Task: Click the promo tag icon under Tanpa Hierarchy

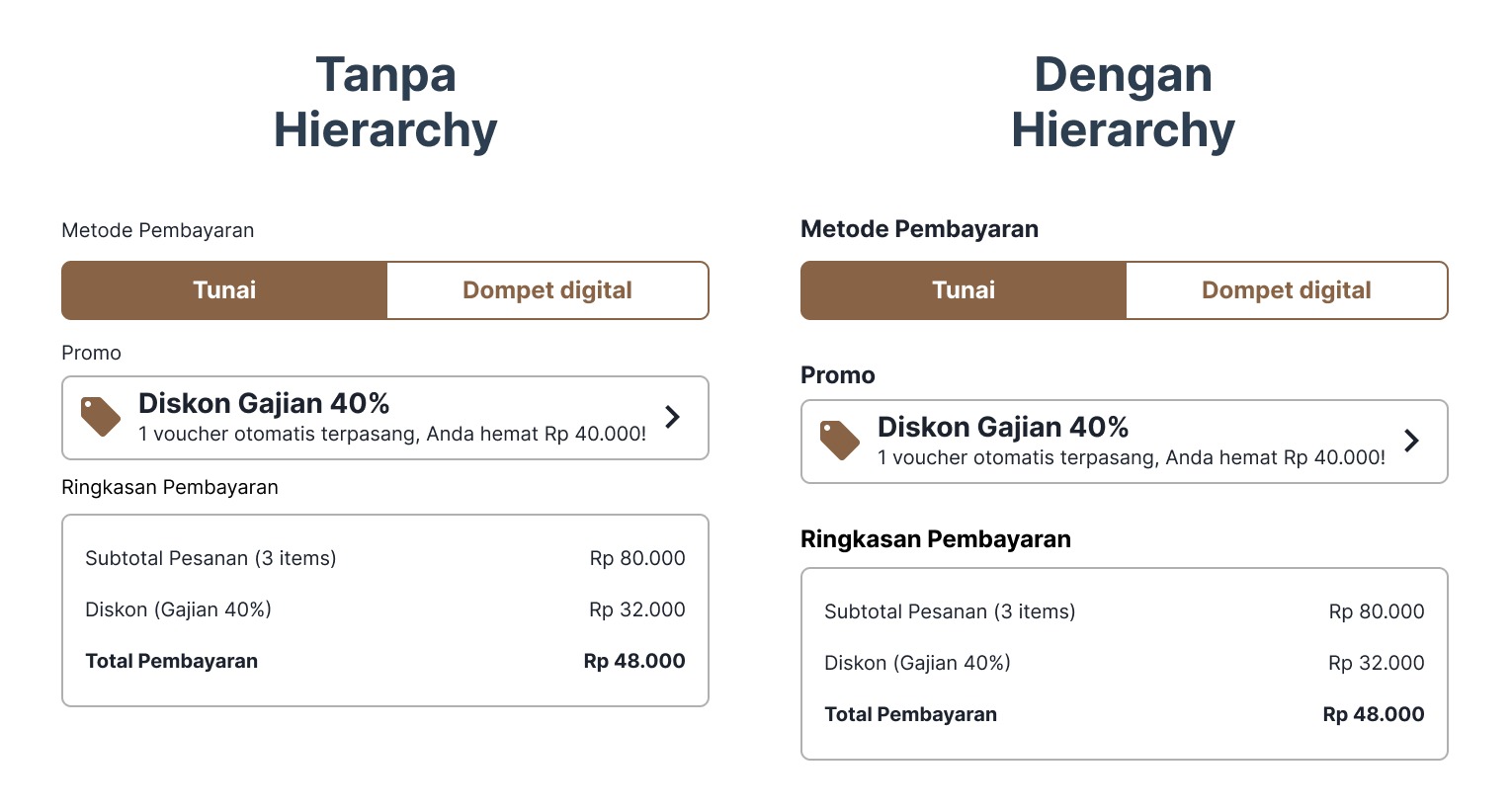Action: (101, 417)
